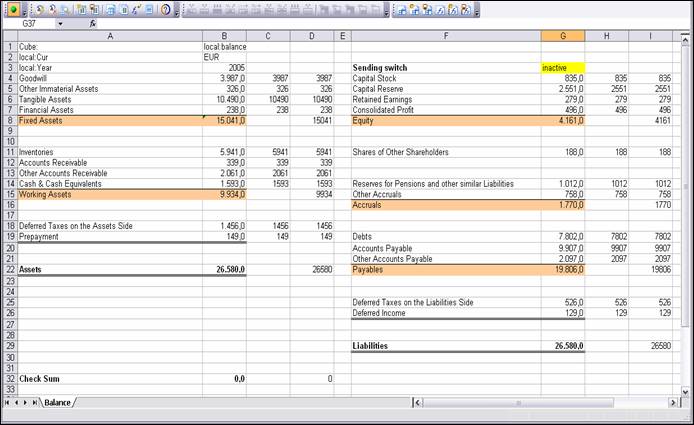Click the next sheet navigation arrow
This screenshot has width=694, height=425.
pyautogui.click(x=27, y=402)
